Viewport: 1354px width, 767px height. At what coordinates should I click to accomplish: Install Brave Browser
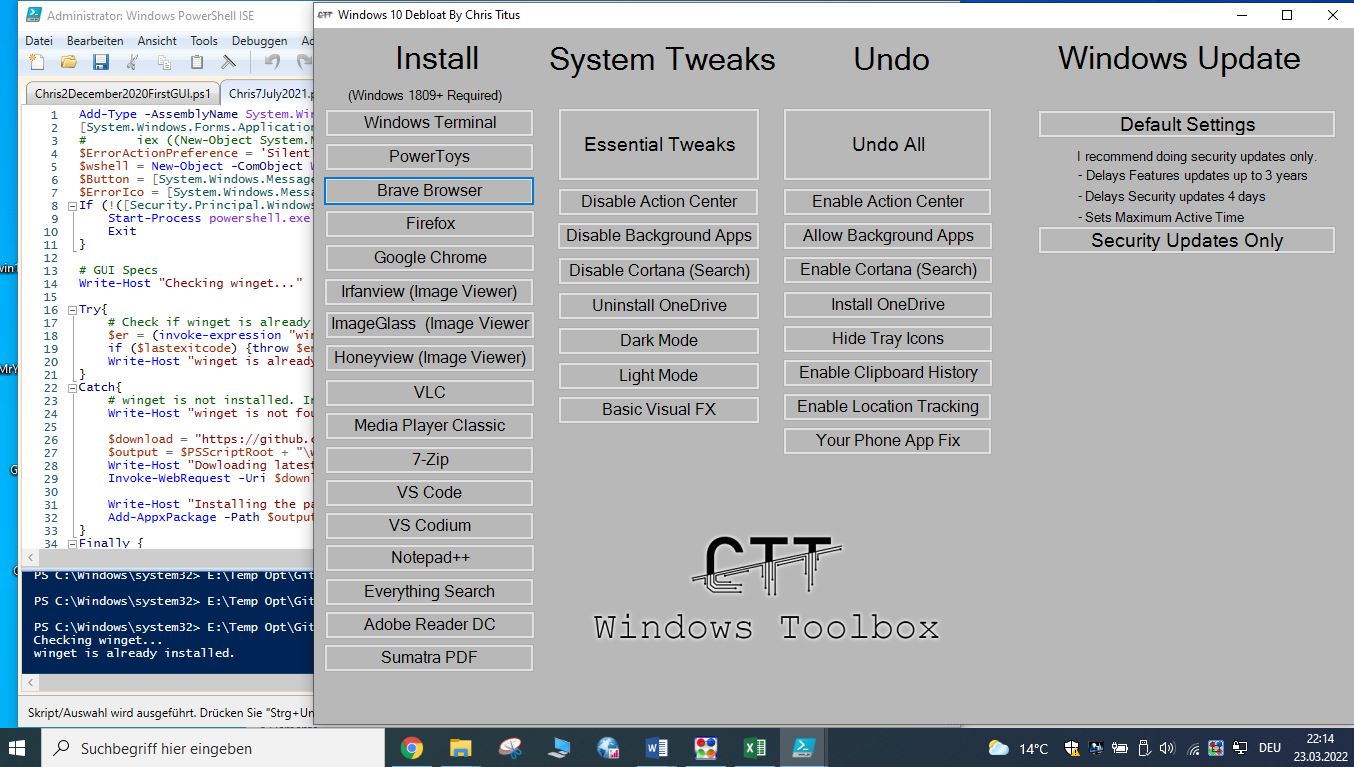coord(429,190)
